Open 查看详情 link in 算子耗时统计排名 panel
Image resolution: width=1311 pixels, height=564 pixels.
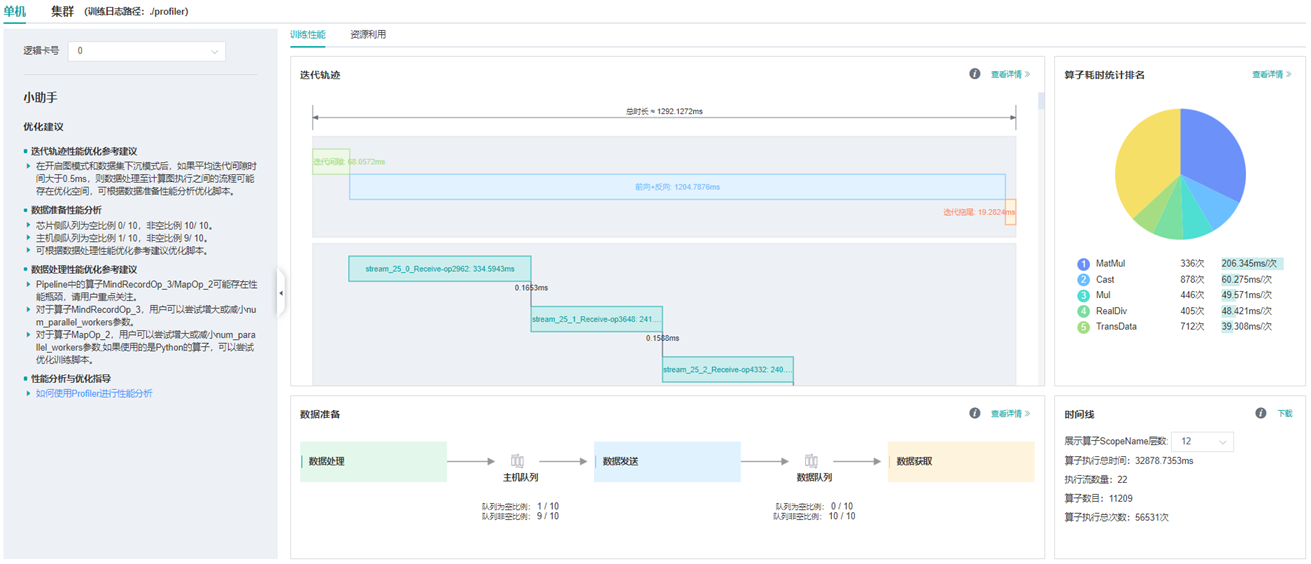click(1271, 74)
